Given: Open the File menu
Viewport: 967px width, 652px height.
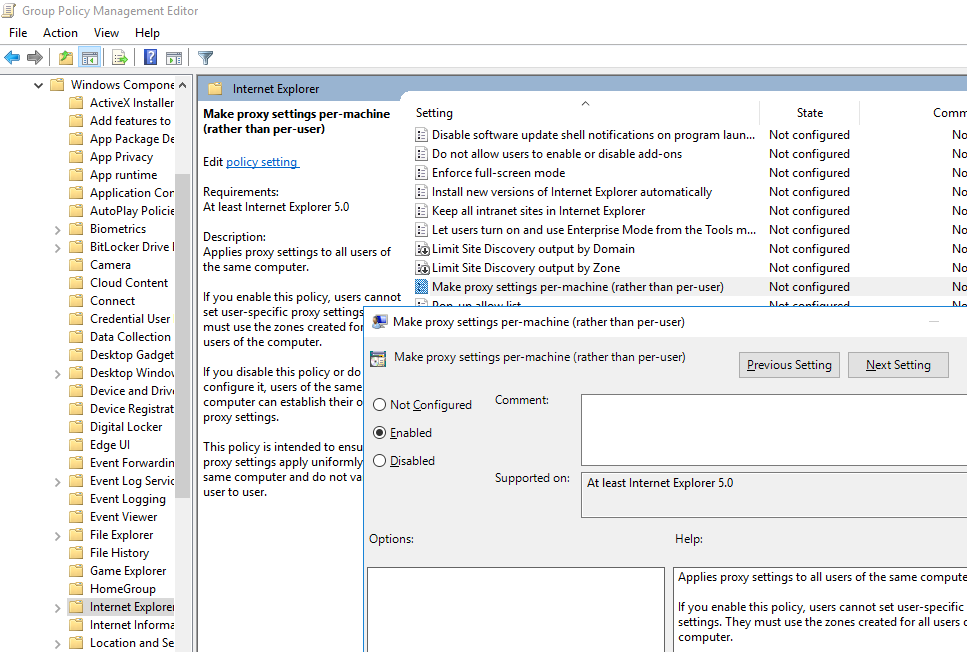Looking at the screenshot, I should [18, 33].
